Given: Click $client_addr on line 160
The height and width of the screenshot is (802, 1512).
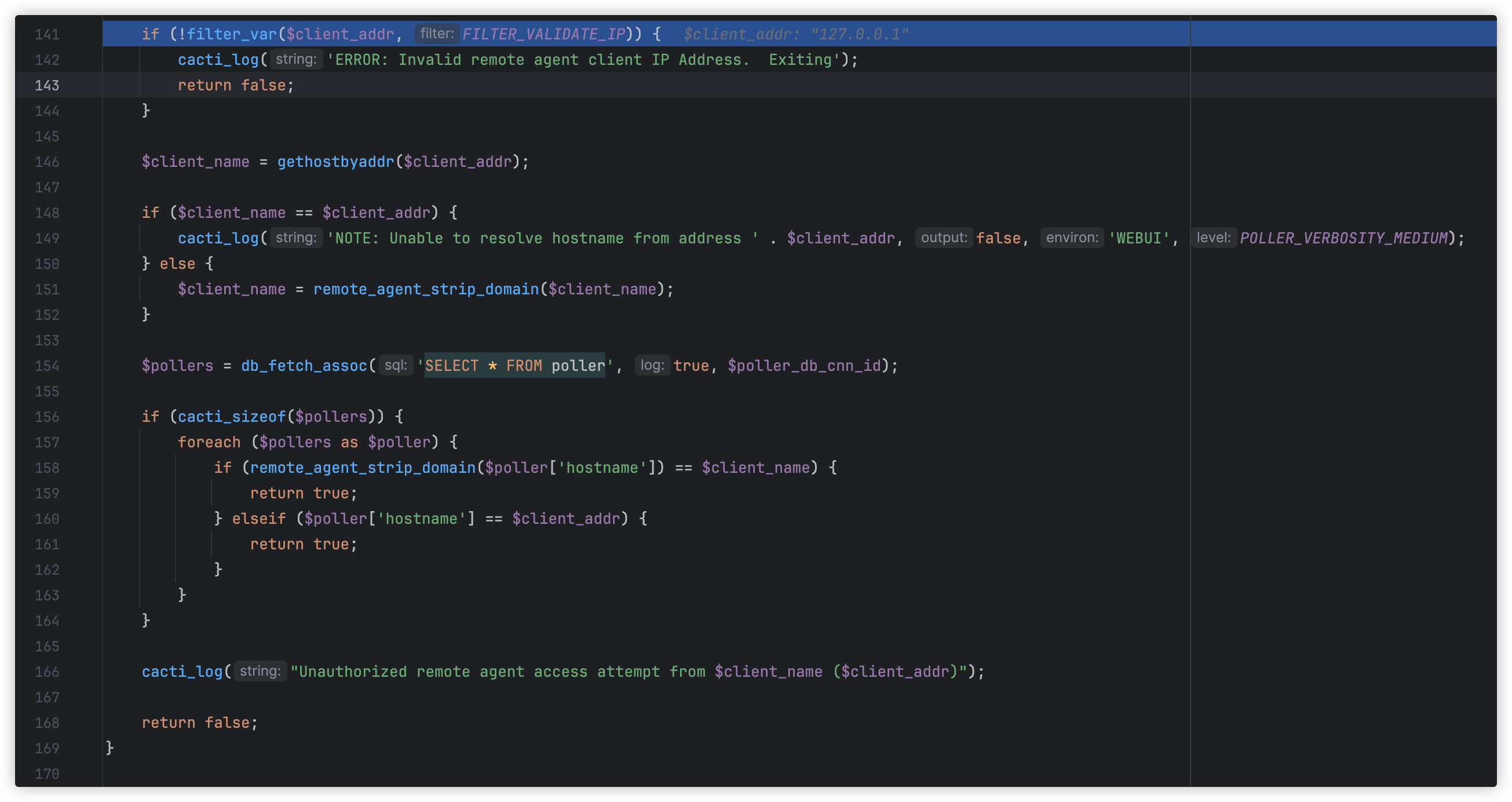Looking at the screenshot, I should (566, 519).
